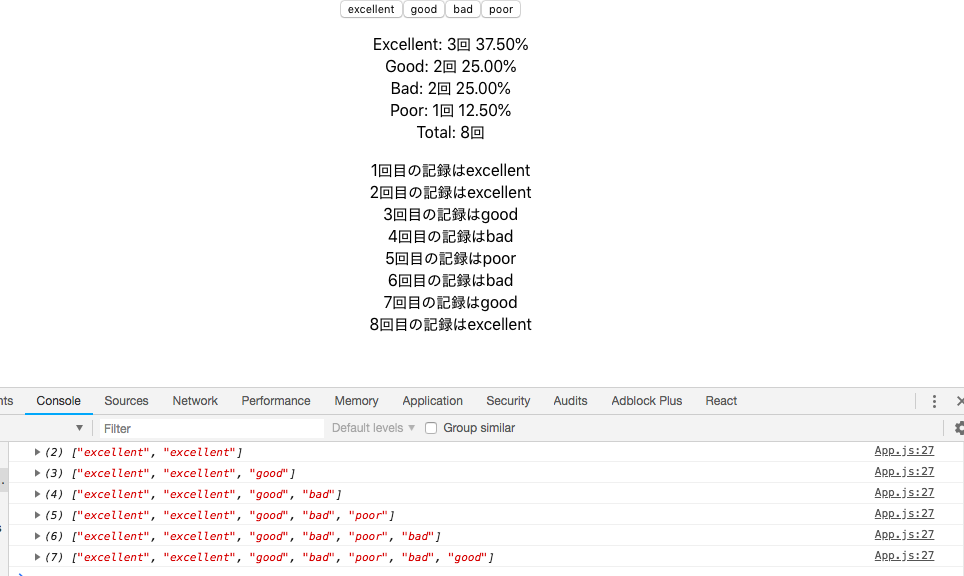Open App.js:27 link for (4) array
This screenshot has height=576, width=964.
[x=904, y=492]
